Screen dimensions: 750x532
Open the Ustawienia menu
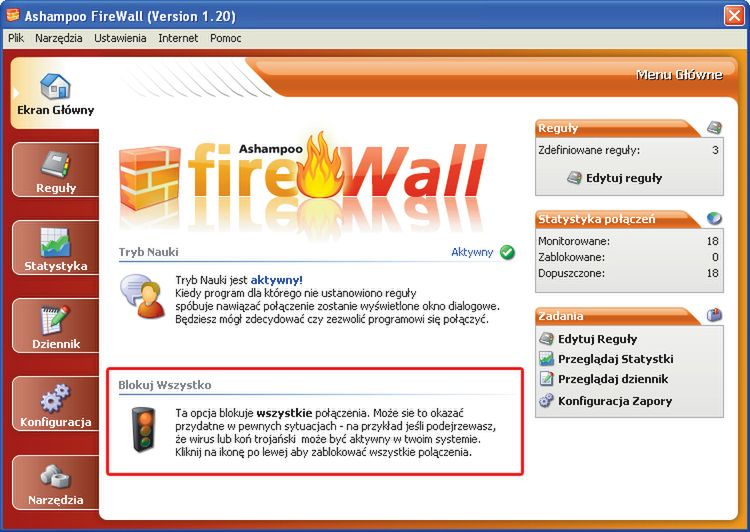120,38
